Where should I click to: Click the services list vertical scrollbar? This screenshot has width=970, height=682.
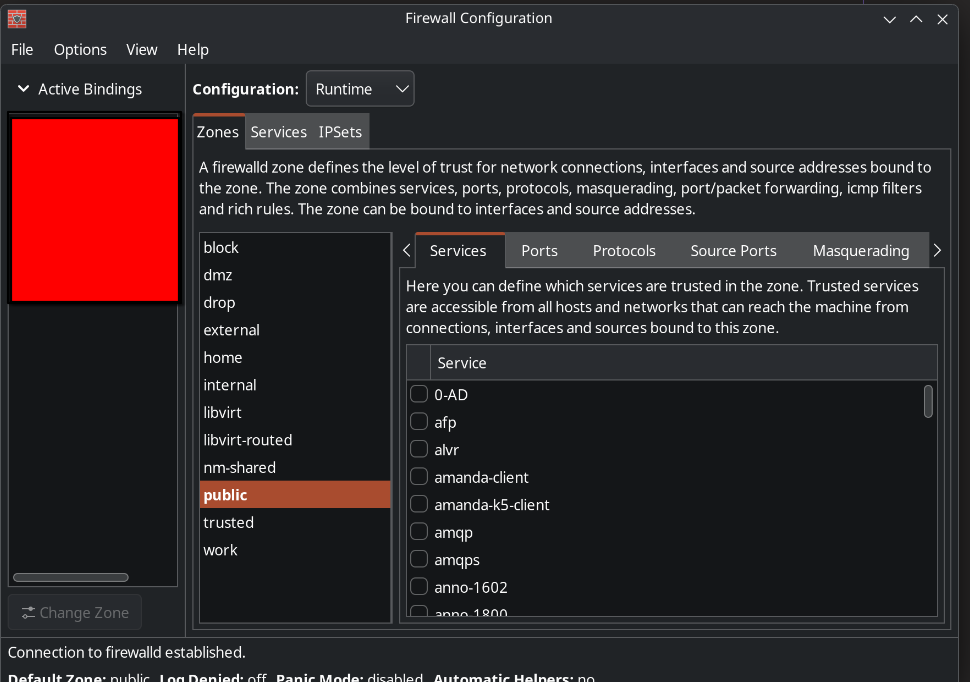point(928,401)
